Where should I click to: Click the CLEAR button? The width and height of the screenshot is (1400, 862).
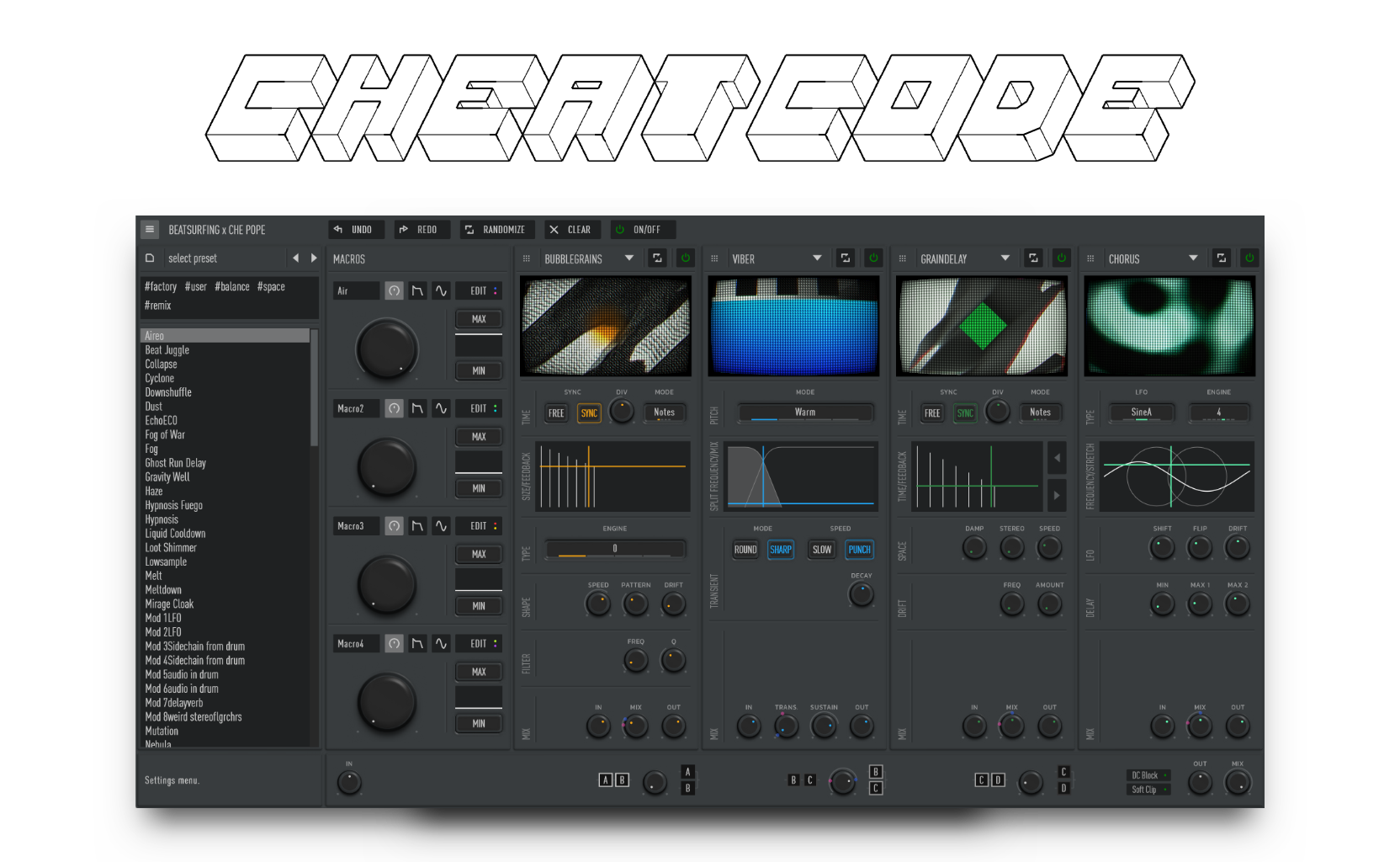point(572,229)
